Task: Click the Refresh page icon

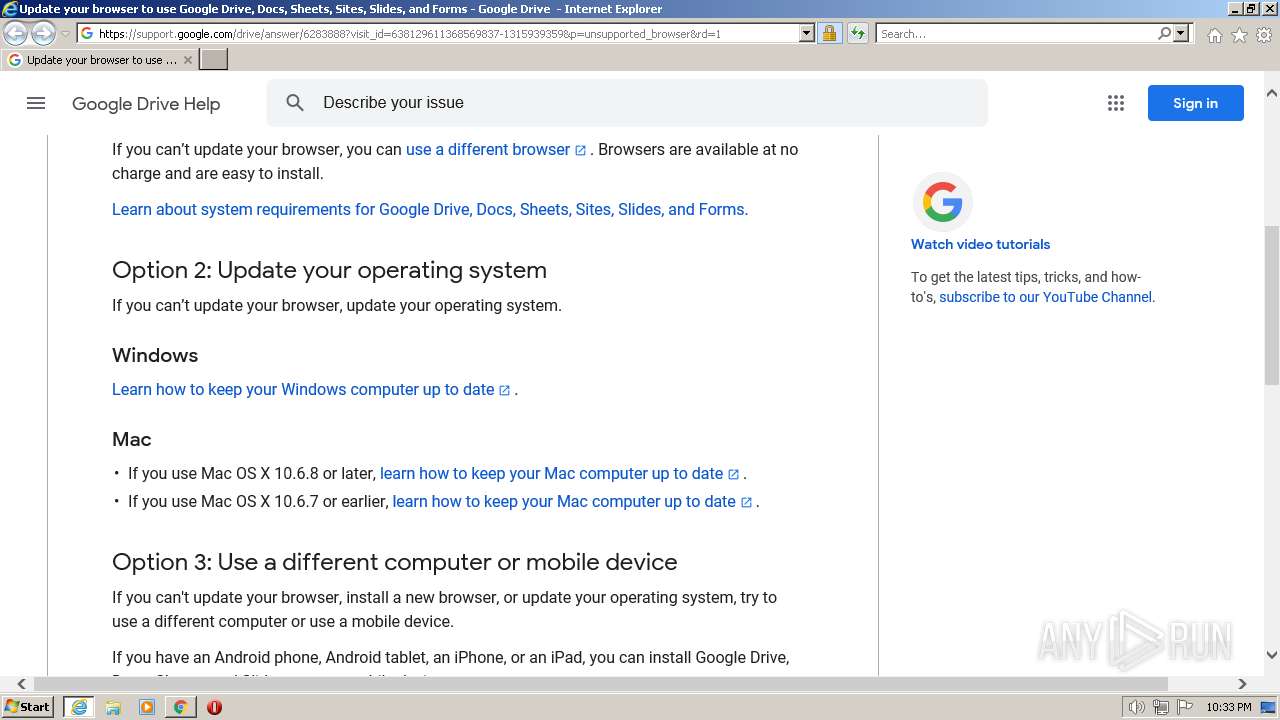Action: (x=857, y=33)
